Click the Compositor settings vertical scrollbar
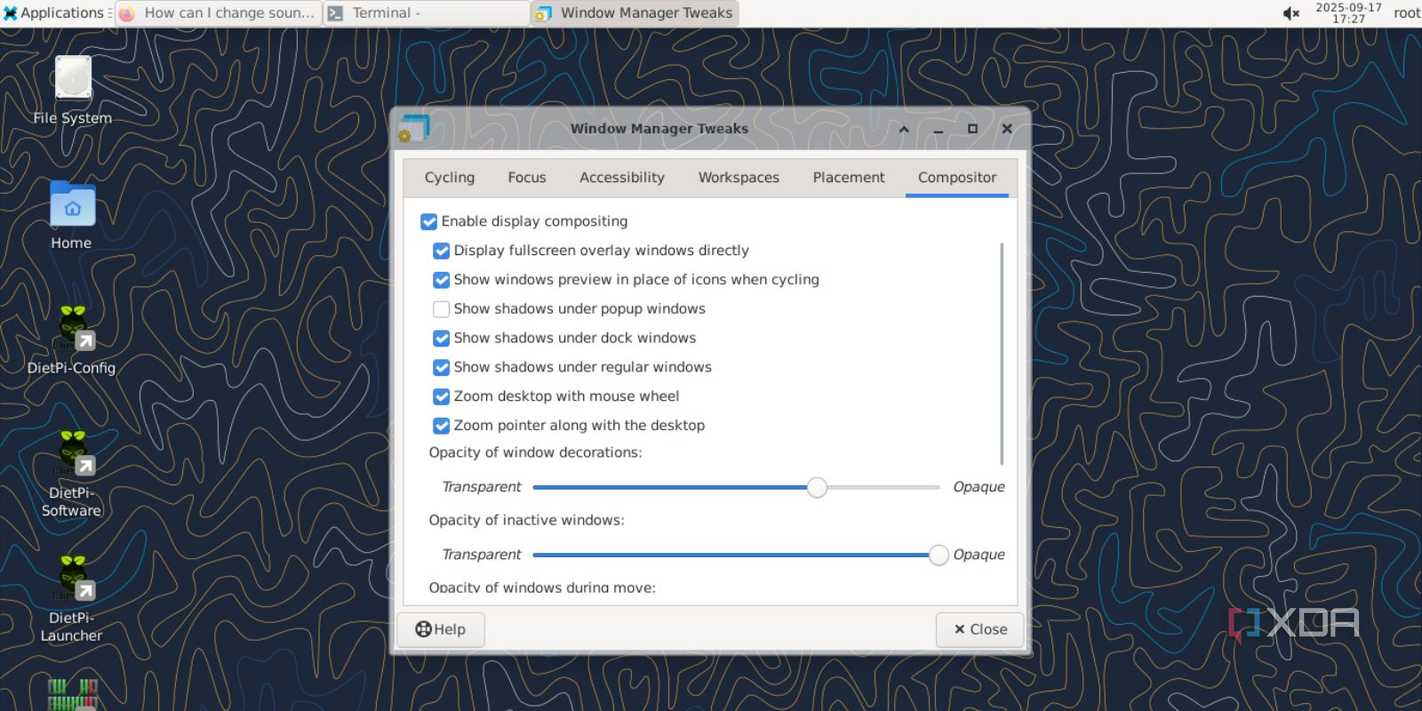Image resolution: width=1422 pixels, height=711 pixels. (1002, 353)
